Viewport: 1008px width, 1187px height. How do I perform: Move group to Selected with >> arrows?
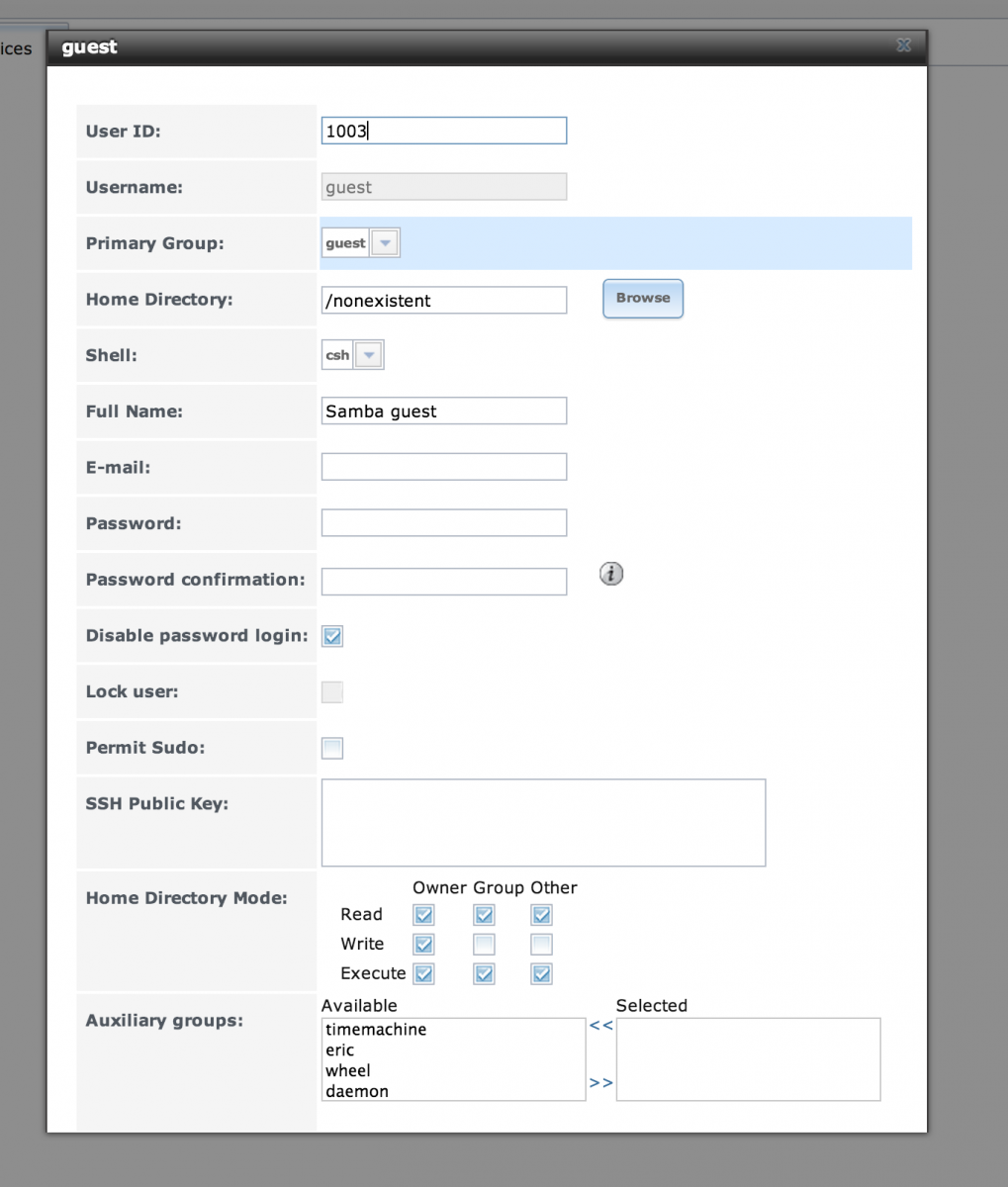(601, 1083)
